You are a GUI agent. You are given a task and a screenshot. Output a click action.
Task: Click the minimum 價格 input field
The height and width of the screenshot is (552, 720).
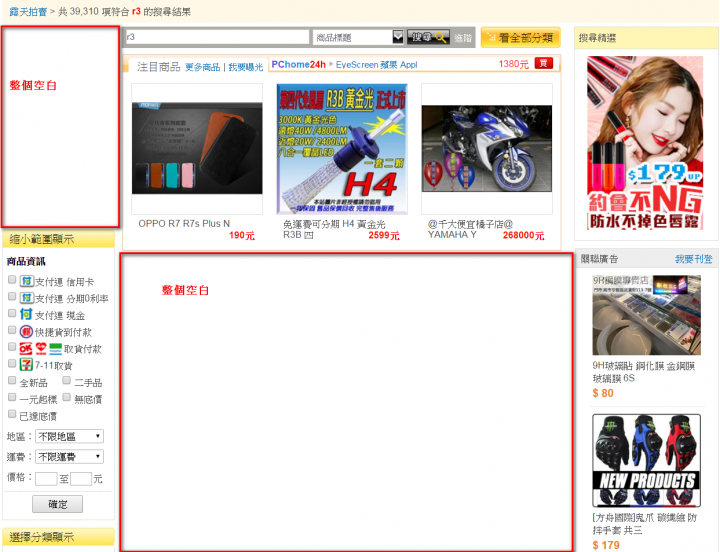(x=46, y=479)
